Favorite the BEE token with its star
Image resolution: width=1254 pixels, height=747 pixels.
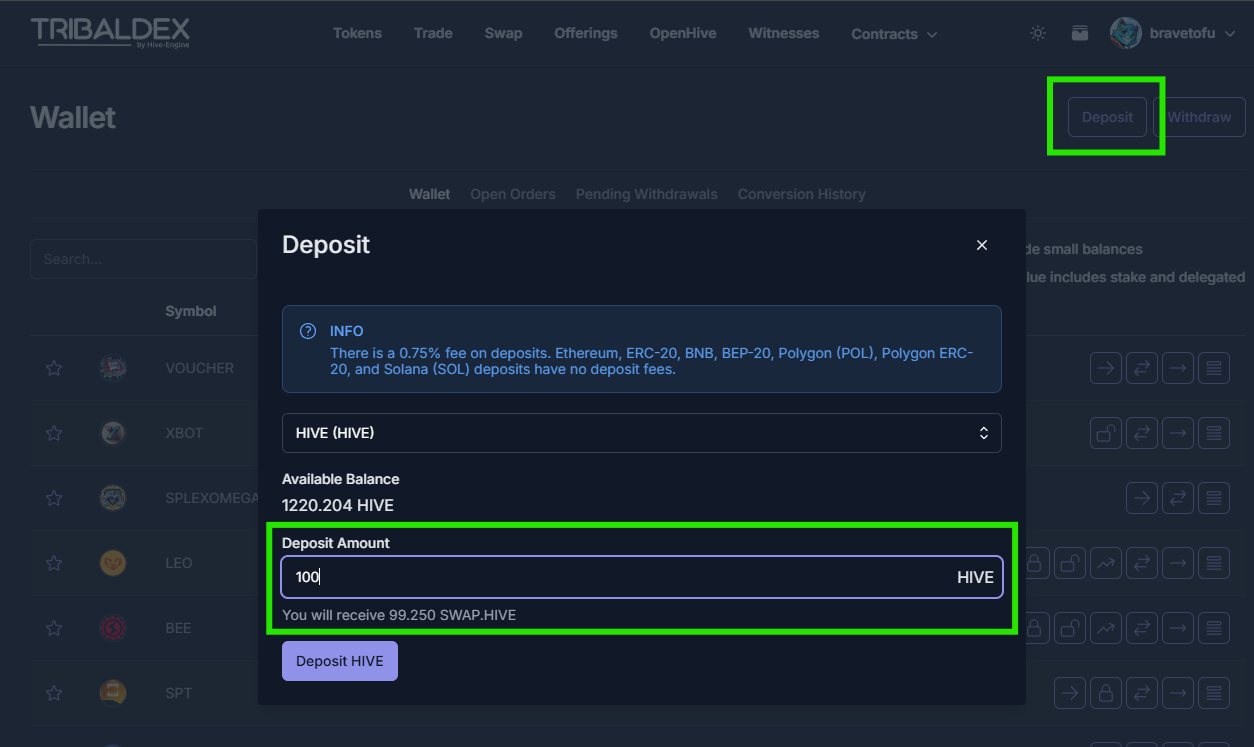point(54,628)
